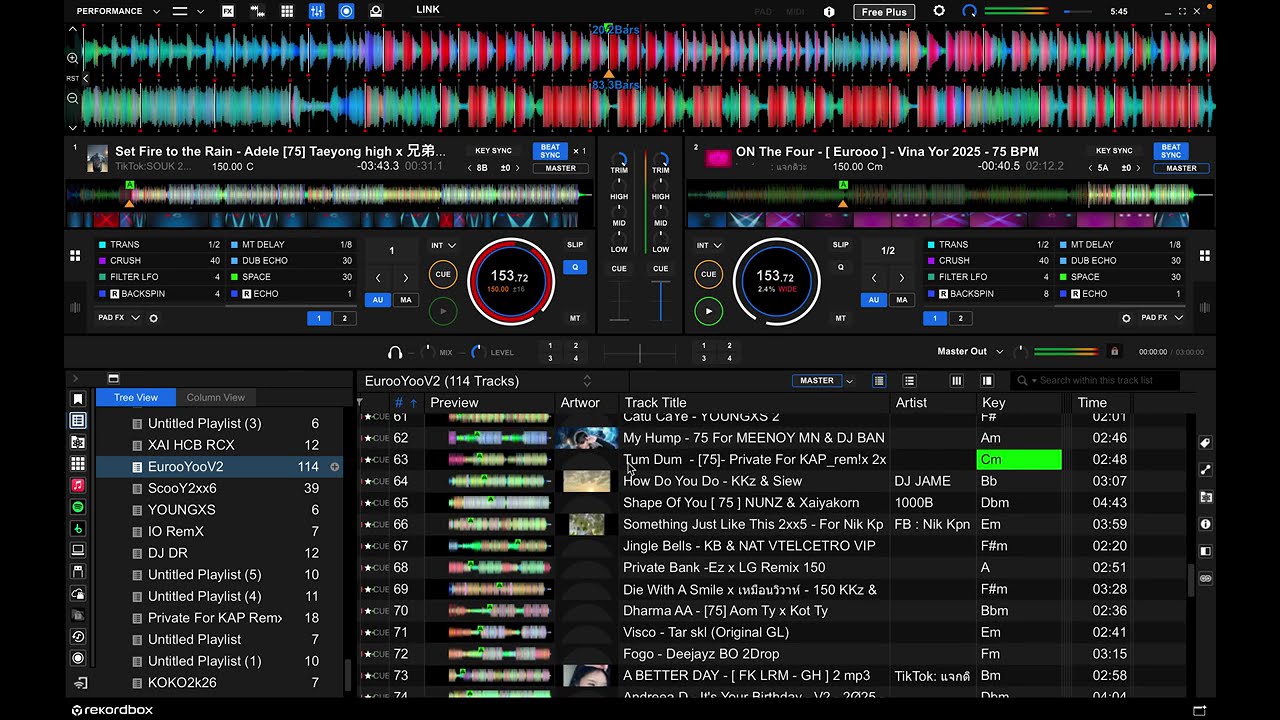Open the PAD FX settings gear on deck 1

[153, 318]
